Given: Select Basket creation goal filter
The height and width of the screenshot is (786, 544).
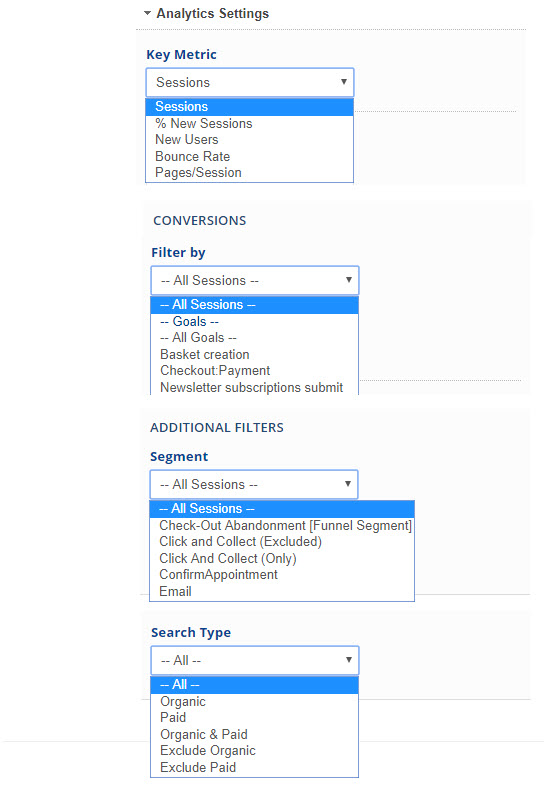Looking at the screenshot, I should (x=254, y=354).
